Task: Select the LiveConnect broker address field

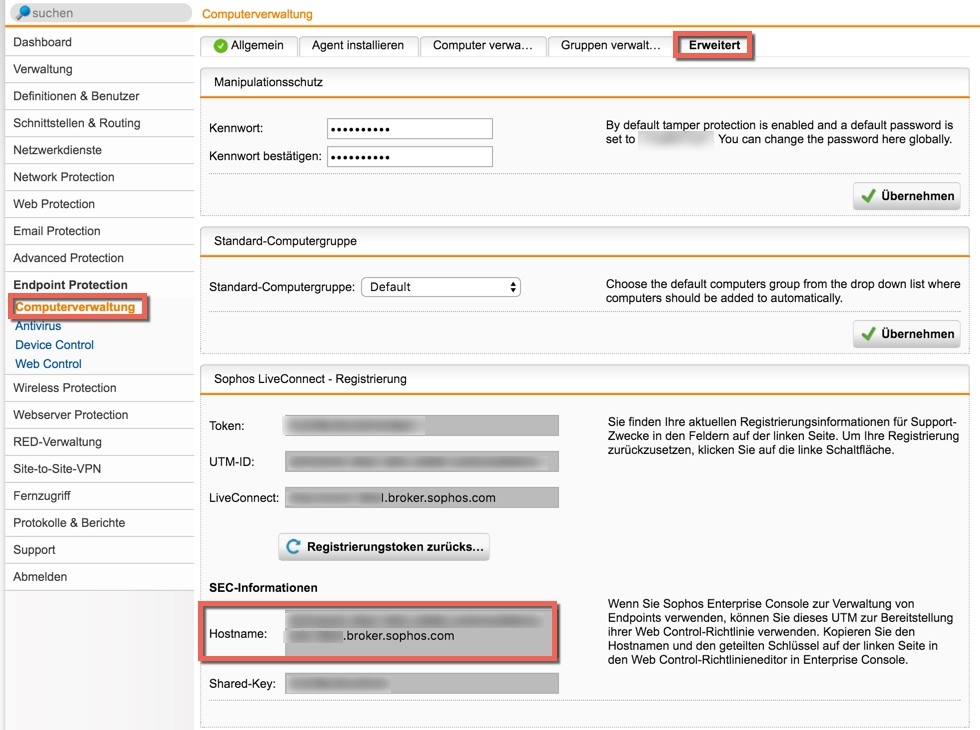Action: coord(421,498)
